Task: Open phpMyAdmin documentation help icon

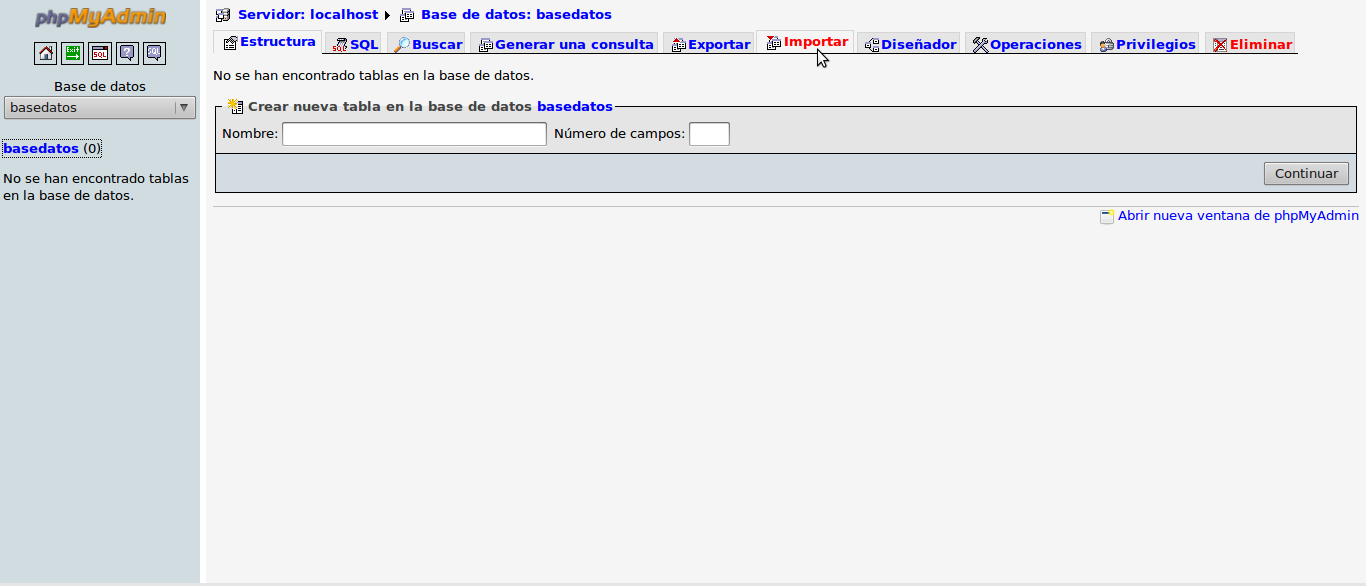Action: [127, 53]
